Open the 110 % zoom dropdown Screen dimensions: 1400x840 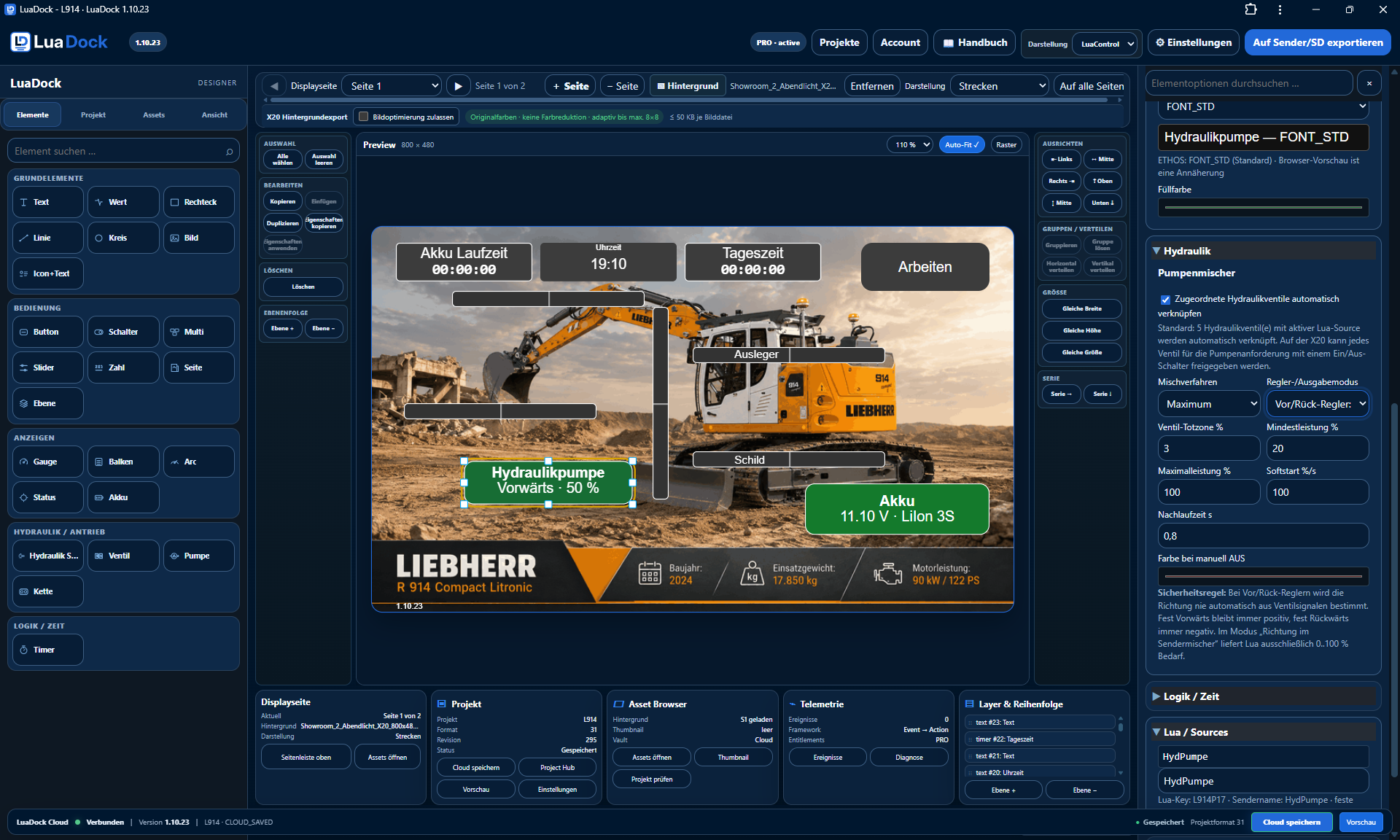coord(910,144)
